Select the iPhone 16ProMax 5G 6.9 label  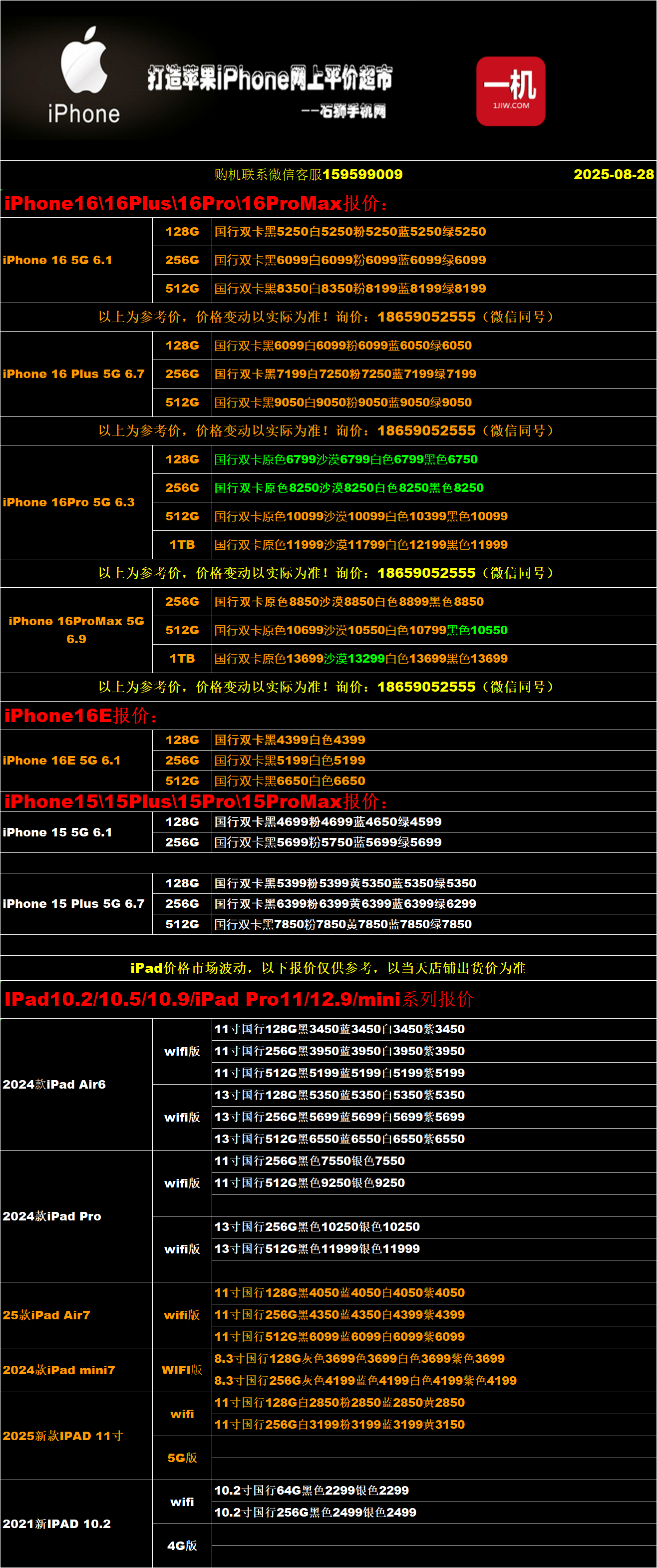click(76, 629)
